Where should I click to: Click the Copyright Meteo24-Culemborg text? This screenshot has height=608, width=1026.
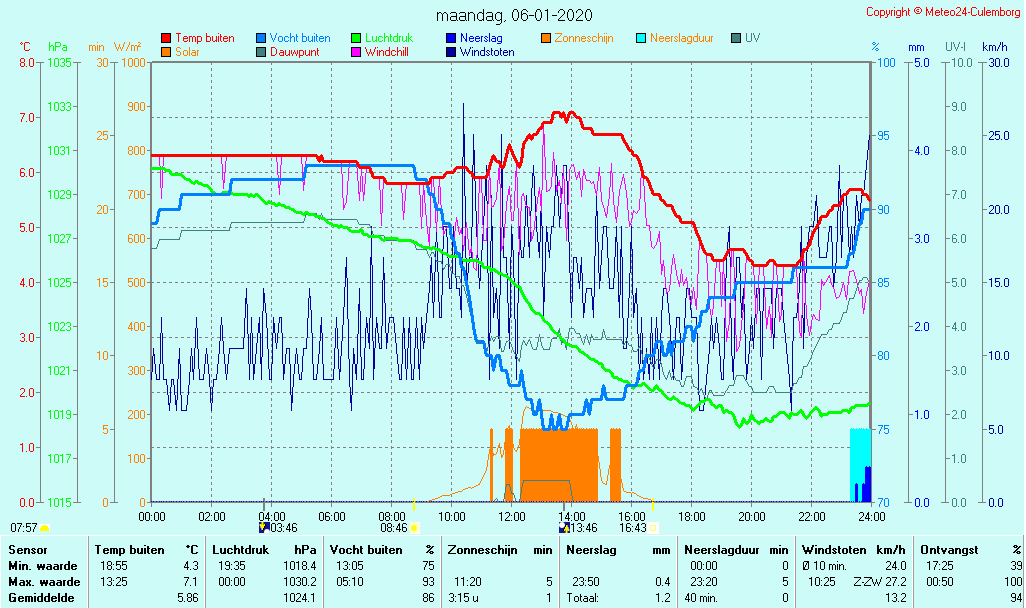(x=942, y=12)
